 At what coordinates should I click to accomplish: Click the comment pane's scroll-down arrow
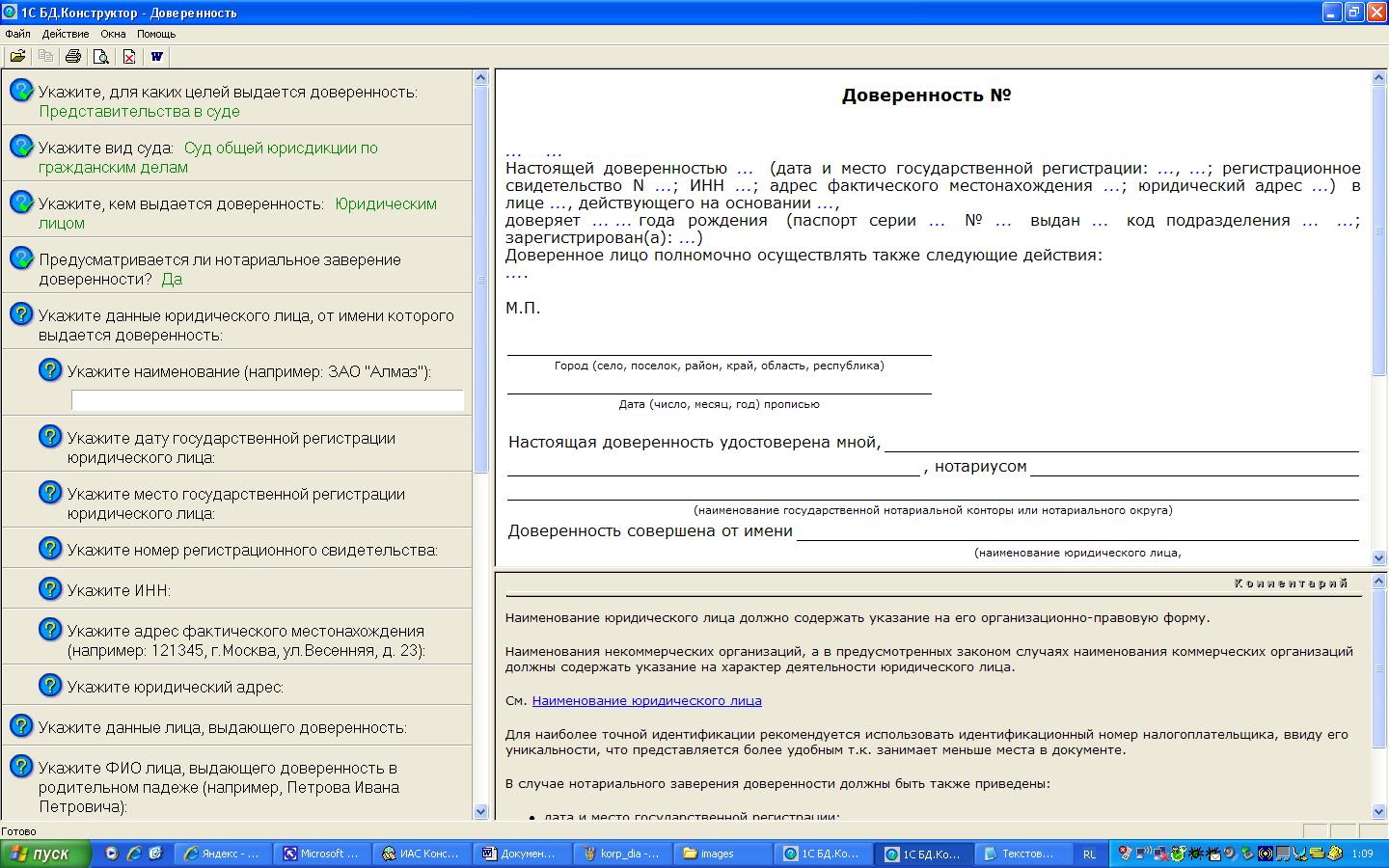click(1378, 812)
